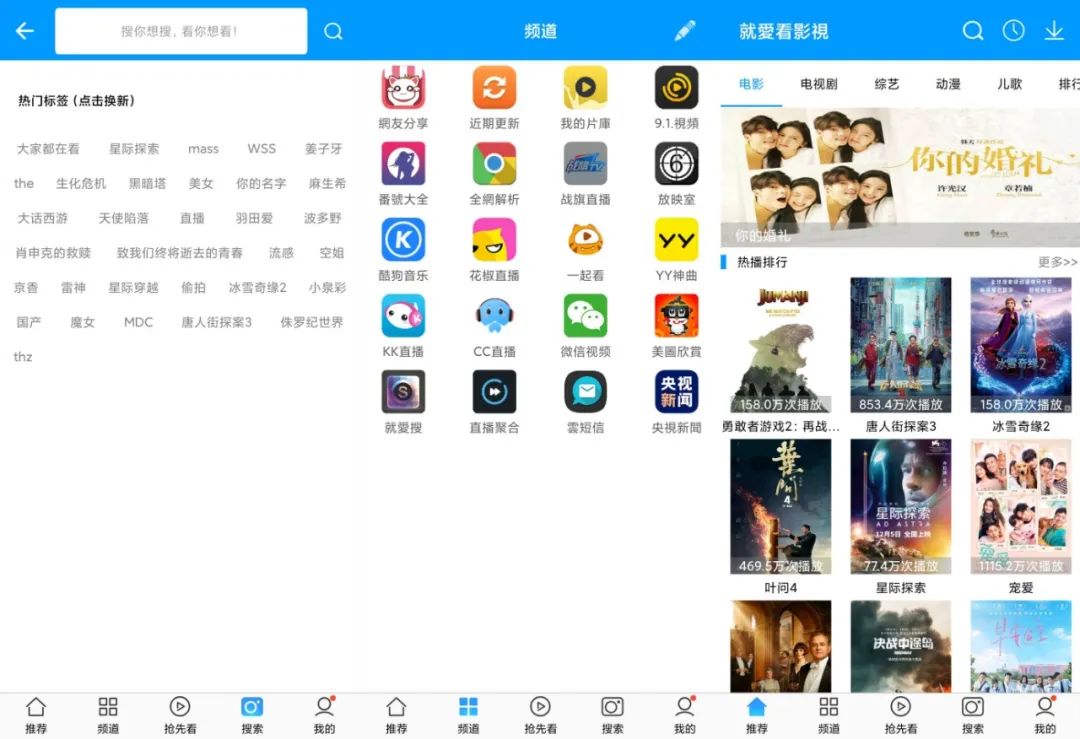Open the 宠爱 movie poster
The image size is (1080, 739).
[x=1021, y=507]
